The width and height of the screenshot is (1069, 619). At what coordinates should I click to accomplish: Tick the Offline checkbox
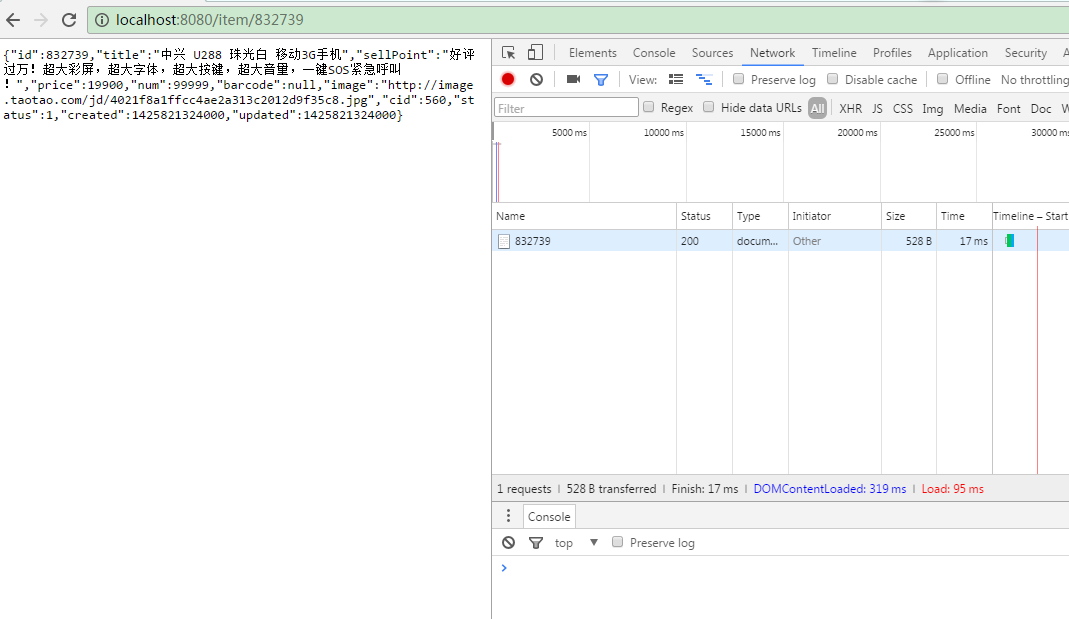point(942,79)
